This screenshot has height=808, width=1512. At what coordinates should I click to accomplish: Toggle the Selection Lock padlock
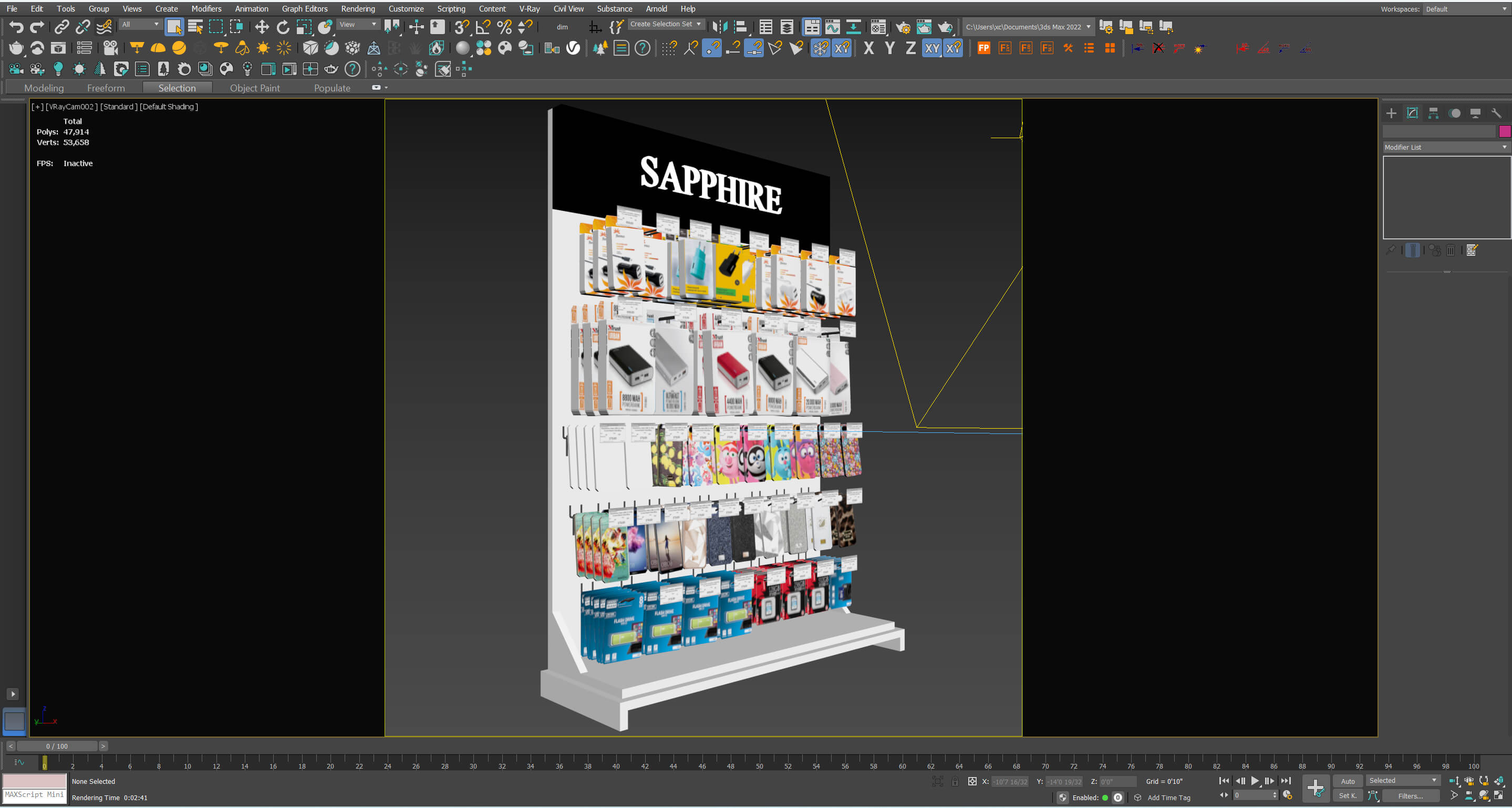click(x=955, y=782)
